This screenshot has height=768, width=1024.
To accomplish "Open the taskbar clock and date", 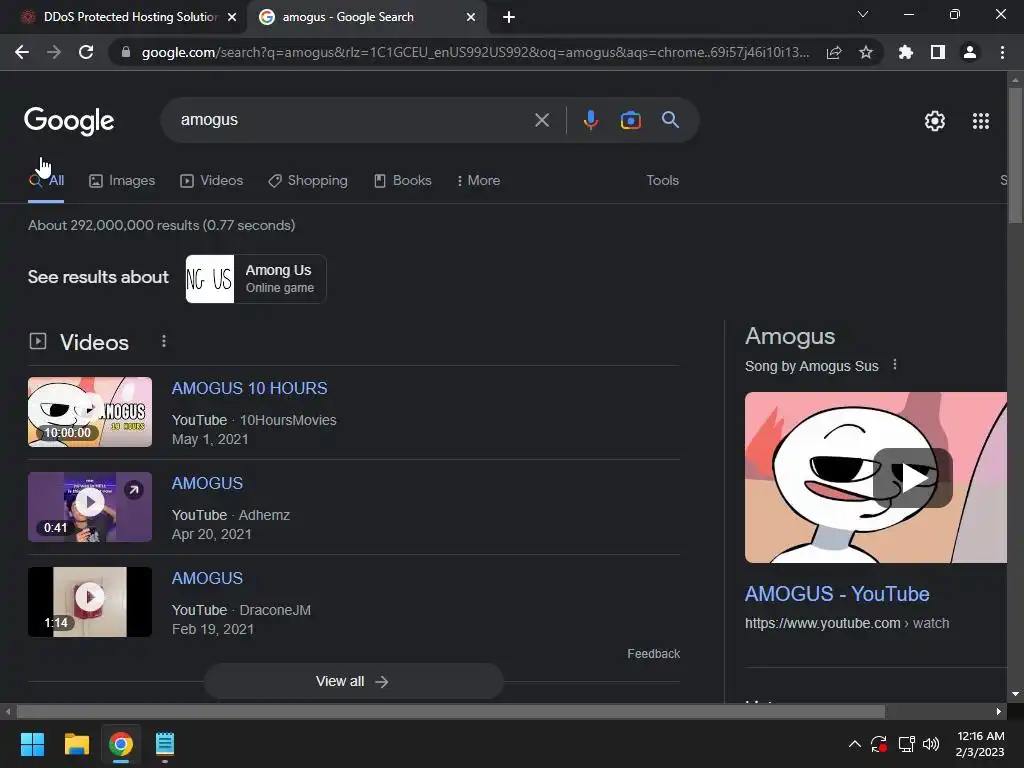I will click(x=980, y=744).
